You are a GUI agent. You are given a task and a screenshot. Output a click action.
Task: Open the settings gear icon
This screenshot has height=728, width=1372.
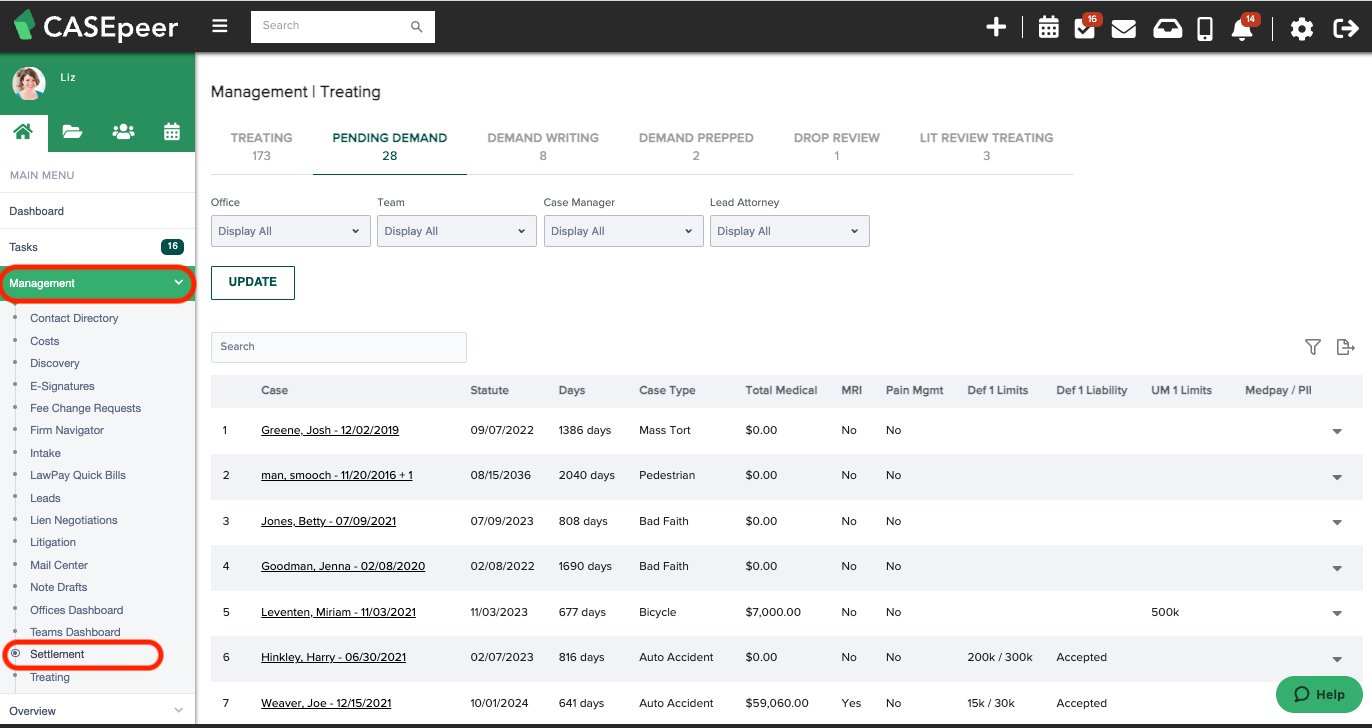pos(1301,29)
